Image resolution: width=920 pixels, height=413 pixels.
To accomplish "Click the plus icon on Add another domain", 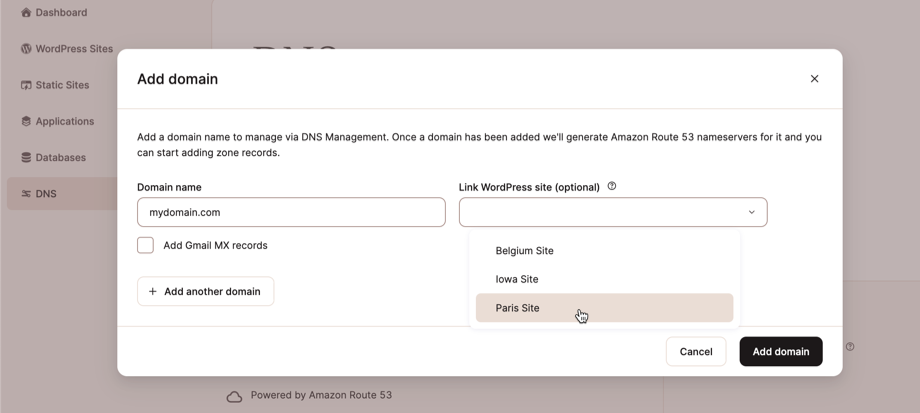I will click(x=153, y=292).
